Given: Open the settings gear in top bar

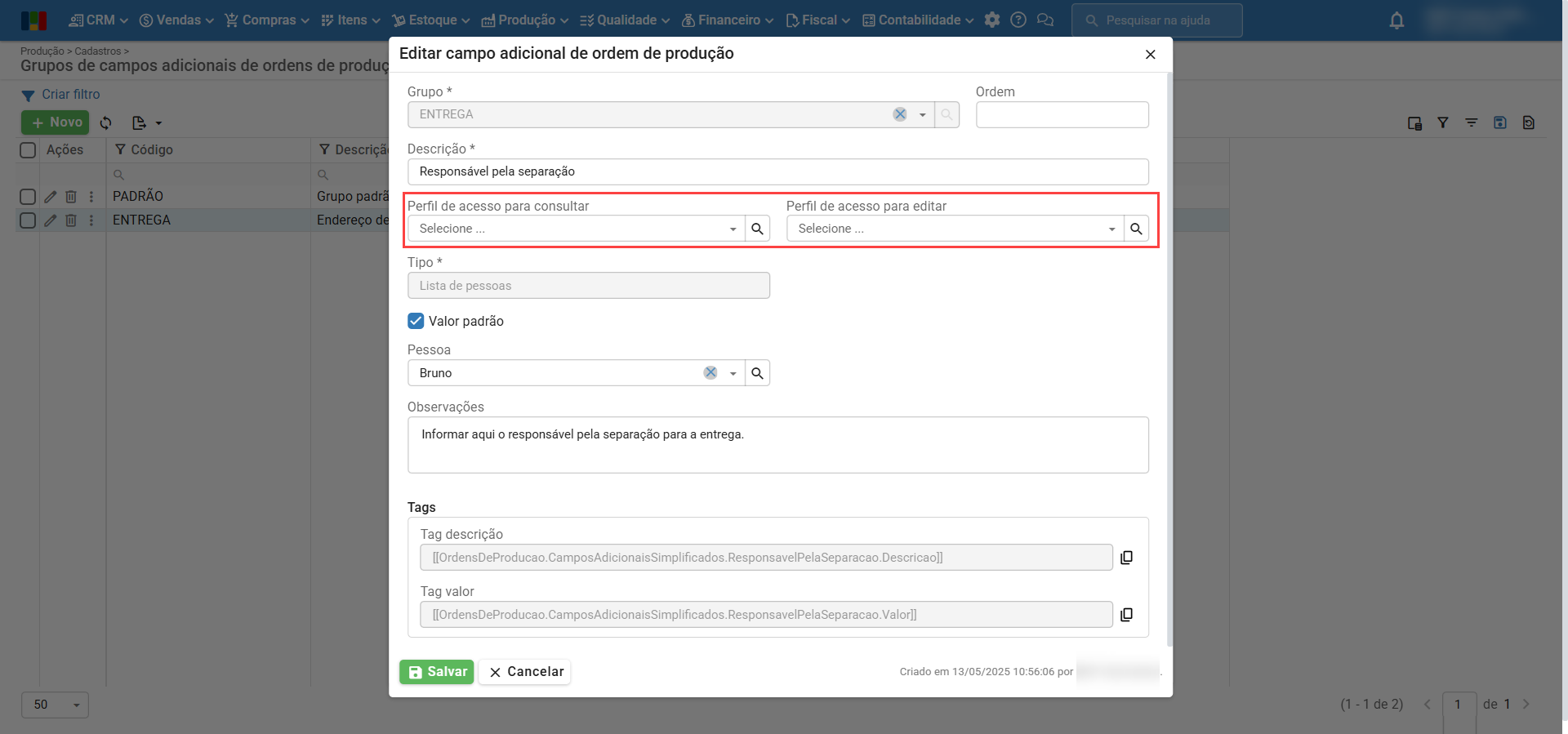Looking at the screenshot, I should (x=992, y=20).
